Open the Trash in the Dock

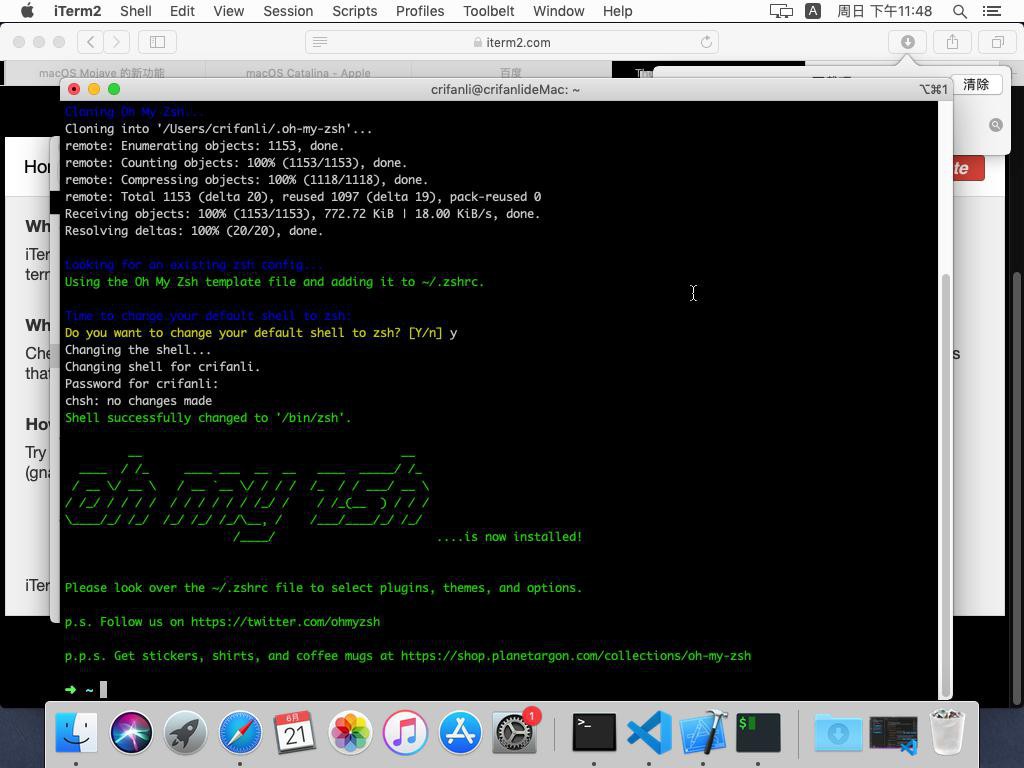click(947, 732)
